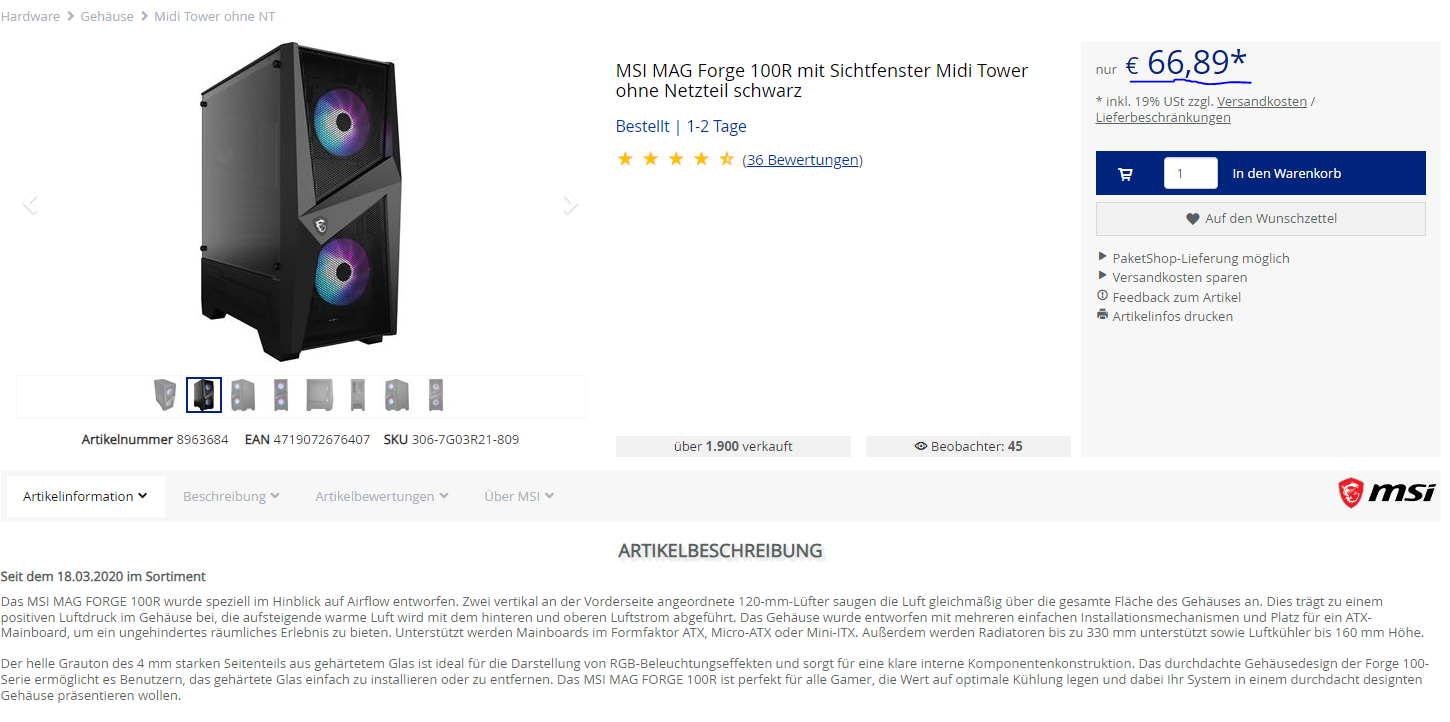Click the eye icon next to Beobachter
The image size is (1450, 722).
click(x=921, y=447)
